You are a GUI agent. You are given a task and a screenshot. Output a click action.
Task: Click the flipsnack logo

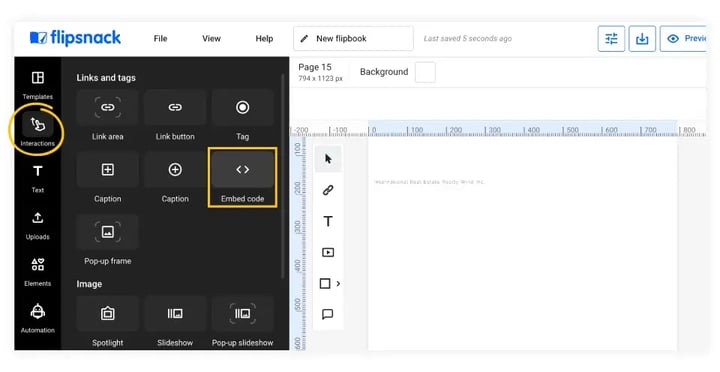point(75,38)
